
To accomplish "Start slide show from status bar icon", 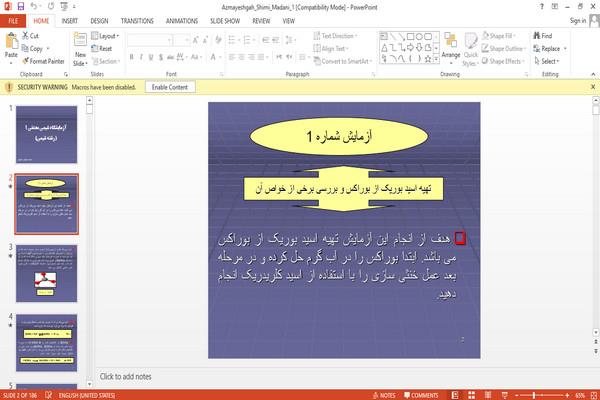I will pyautogui.click(x=505, y=395).
